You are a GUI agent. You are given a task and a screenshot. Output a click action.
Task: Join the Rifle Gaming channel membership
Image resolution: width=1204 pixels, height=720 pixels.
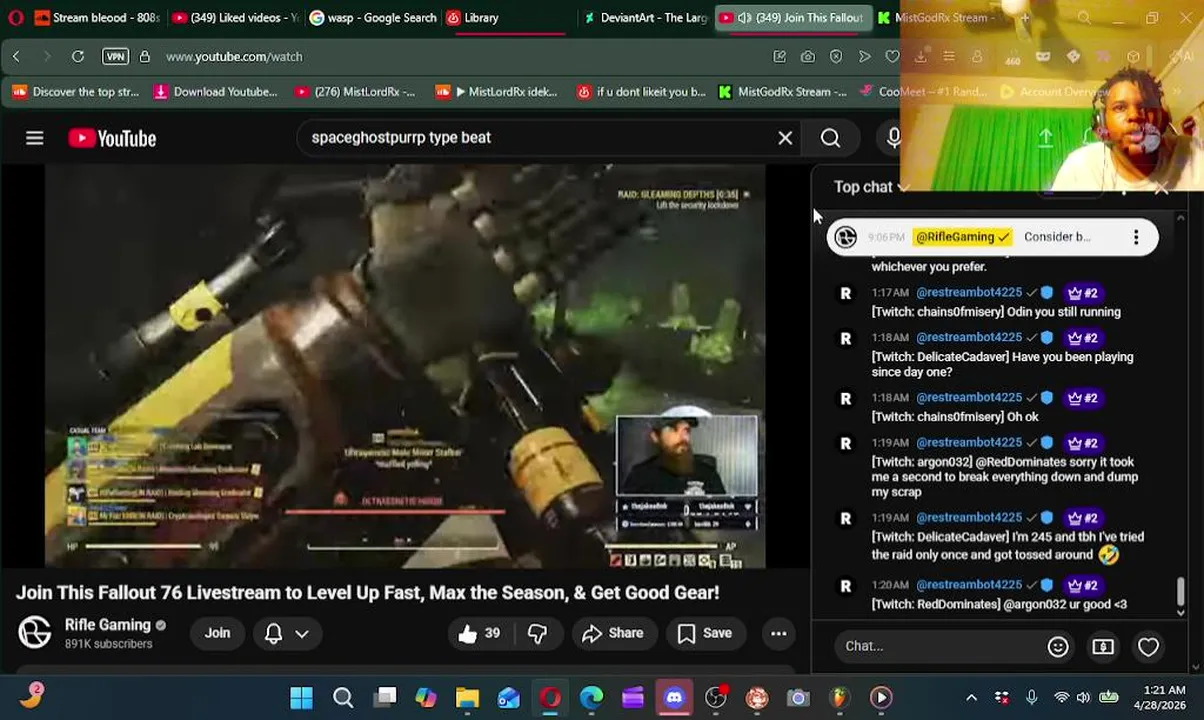(x=217, y=633)
